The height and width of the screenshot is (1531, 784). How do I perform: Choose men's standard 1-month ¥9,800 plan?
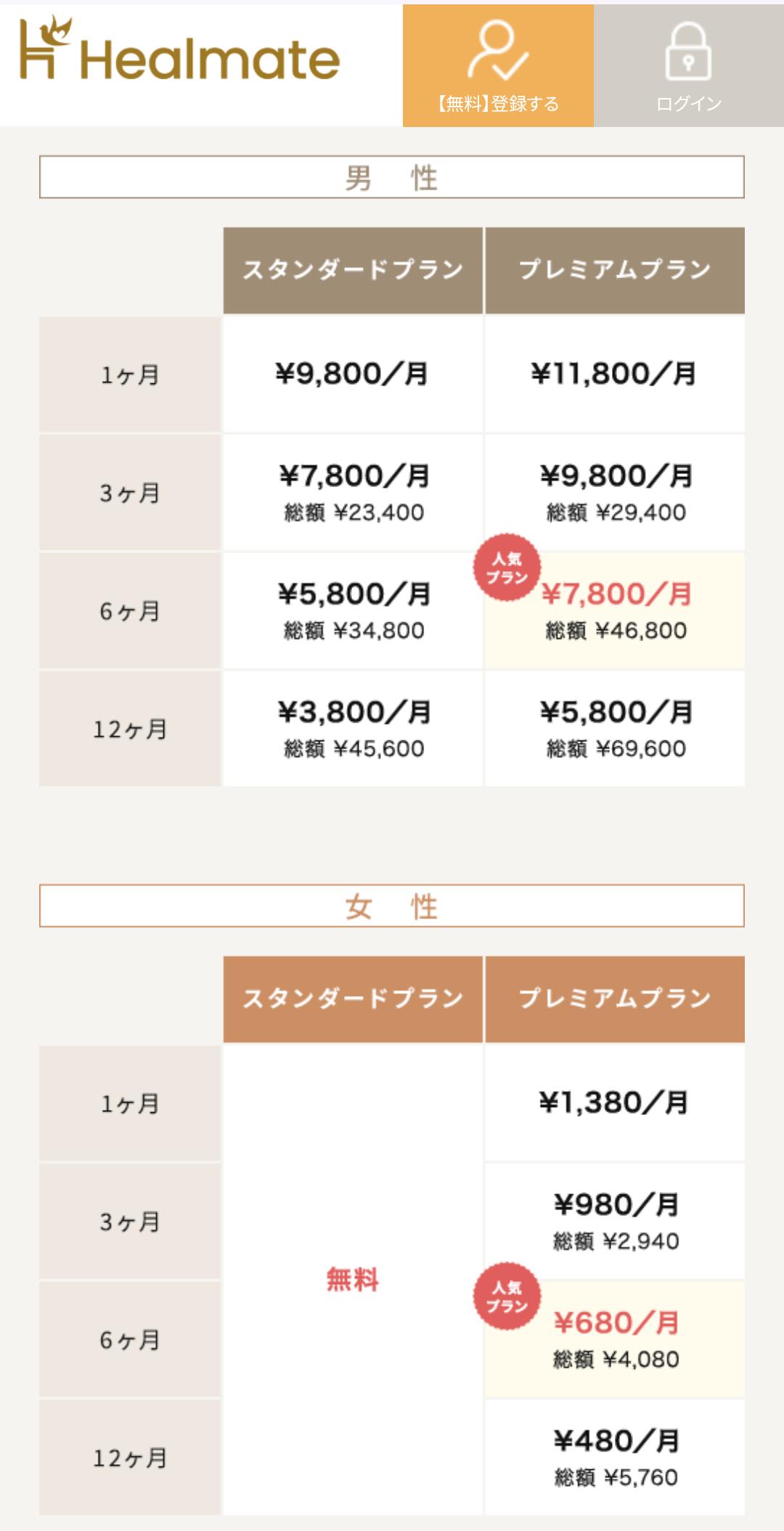click(353, 375)
